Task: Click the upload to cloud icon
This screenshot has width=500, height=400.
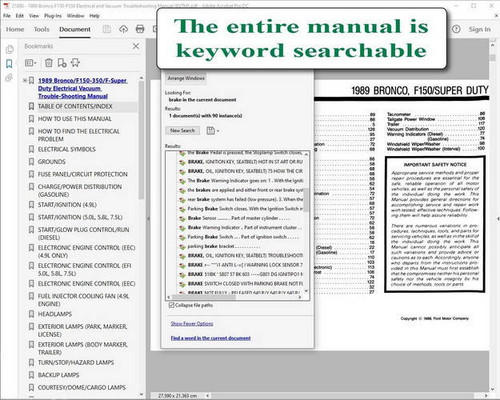Action: tap(123, 29)
